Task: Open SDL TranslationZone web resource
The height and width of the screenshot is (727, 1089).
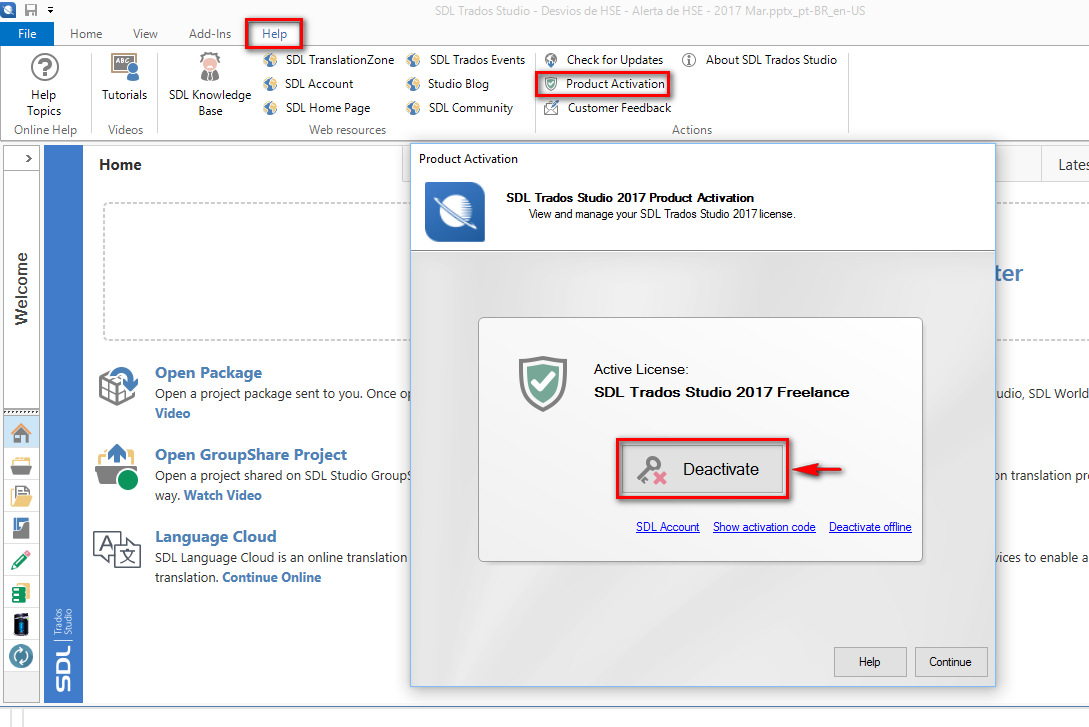Action: tap(329, 60)
